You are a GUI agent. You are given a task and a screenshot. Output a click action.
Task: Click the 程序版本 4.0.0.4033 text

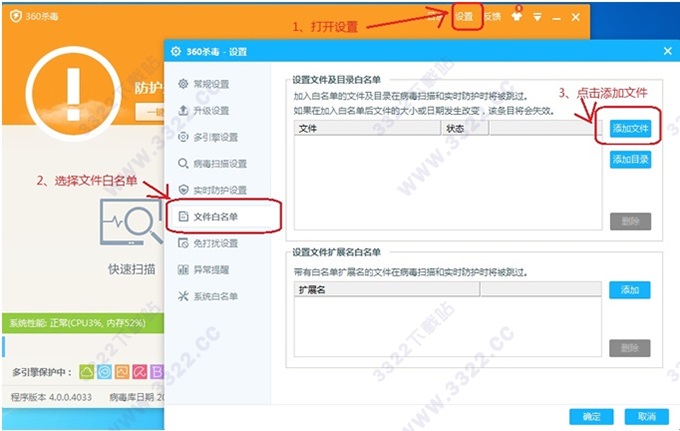(x=51, y=397)
